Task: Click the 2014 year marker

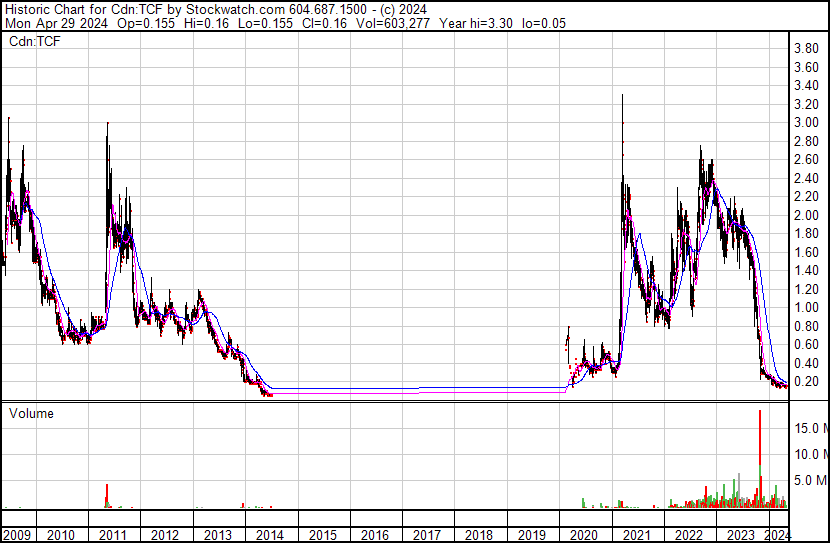Action: coord(270,535)
